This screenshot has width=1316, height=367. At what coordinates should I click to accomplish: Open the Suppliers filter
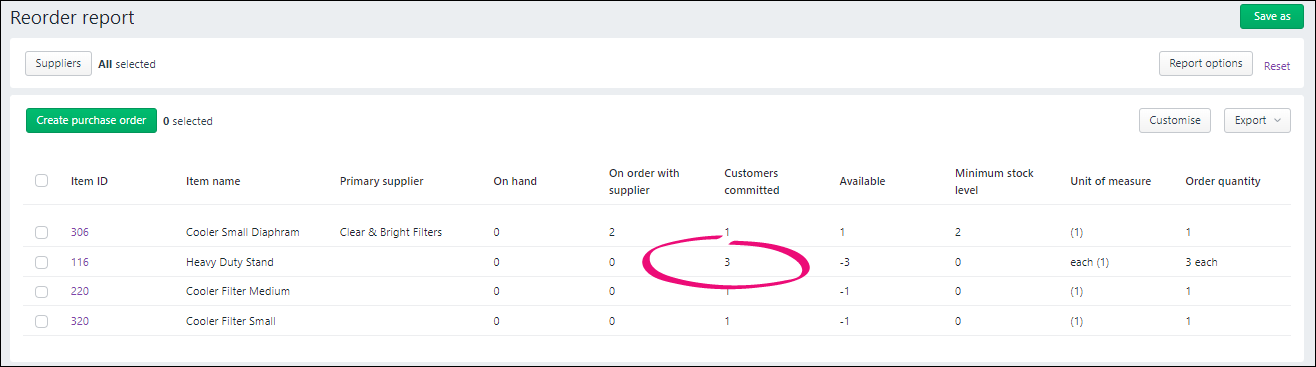point(59,63)
